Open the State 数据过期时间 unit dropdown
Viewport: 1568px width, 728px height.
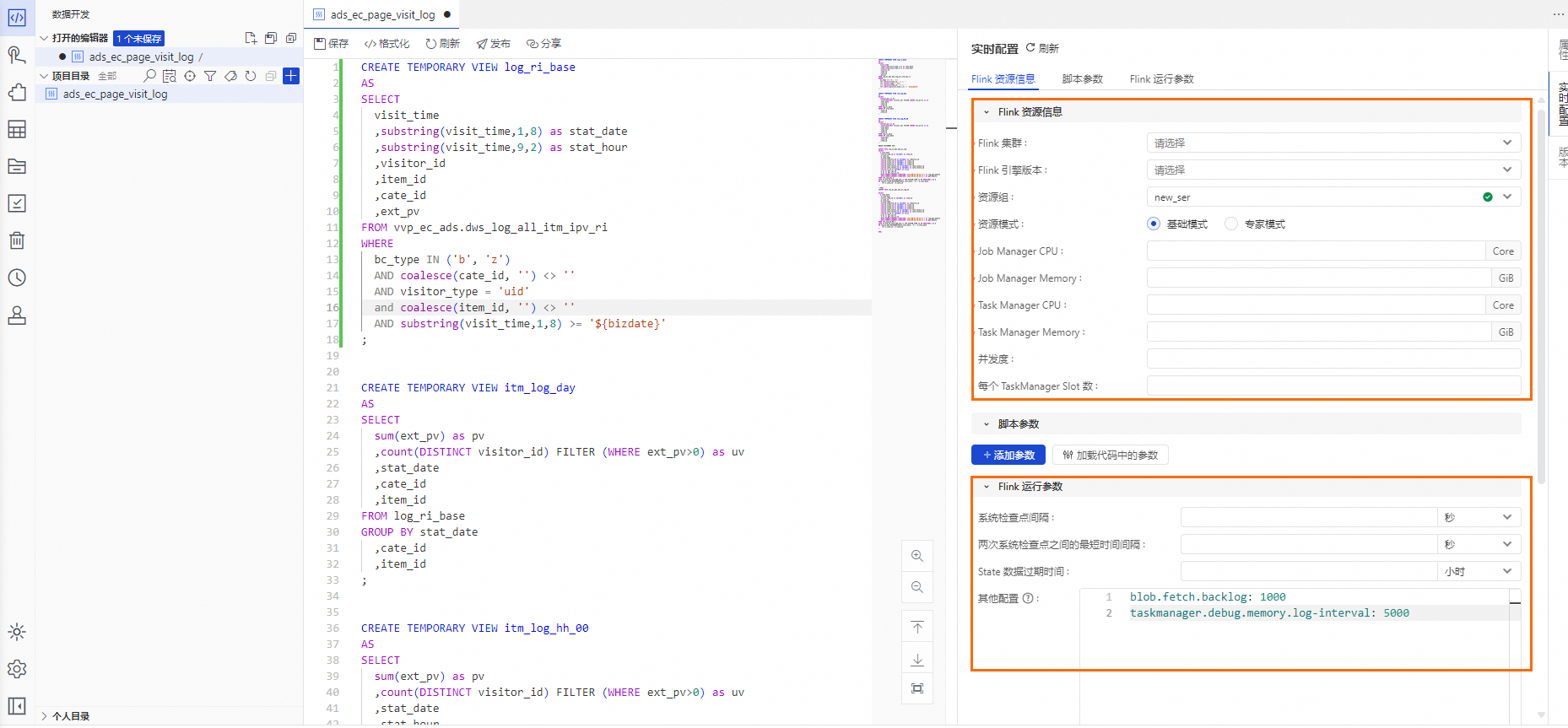[x=1479, y=571]
